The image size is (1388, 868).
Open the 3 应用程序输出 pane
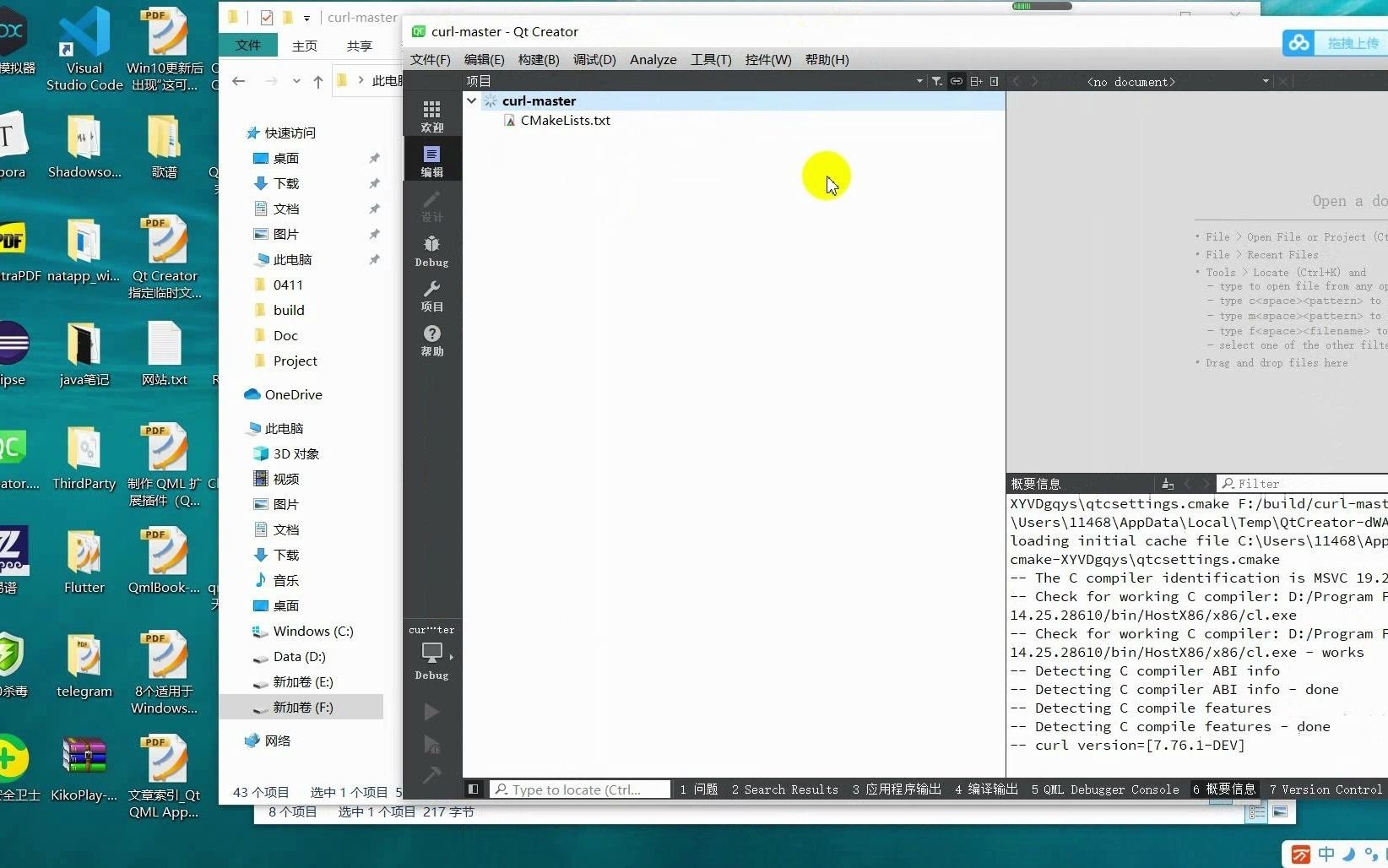(x=897, y=789)
